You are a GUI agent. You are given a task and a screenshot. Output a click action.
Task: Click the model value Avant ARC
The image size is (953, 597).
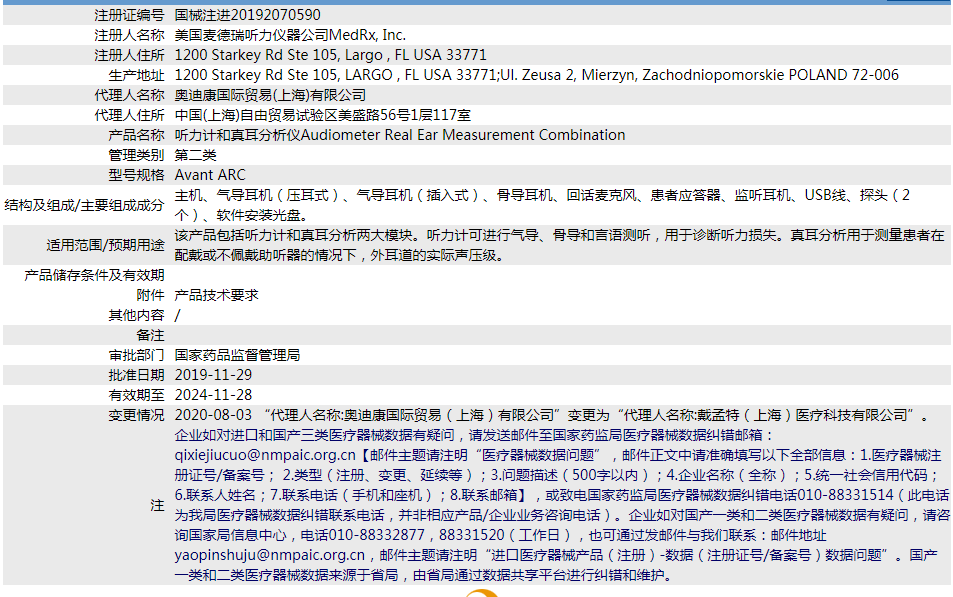tap(210, 175)
